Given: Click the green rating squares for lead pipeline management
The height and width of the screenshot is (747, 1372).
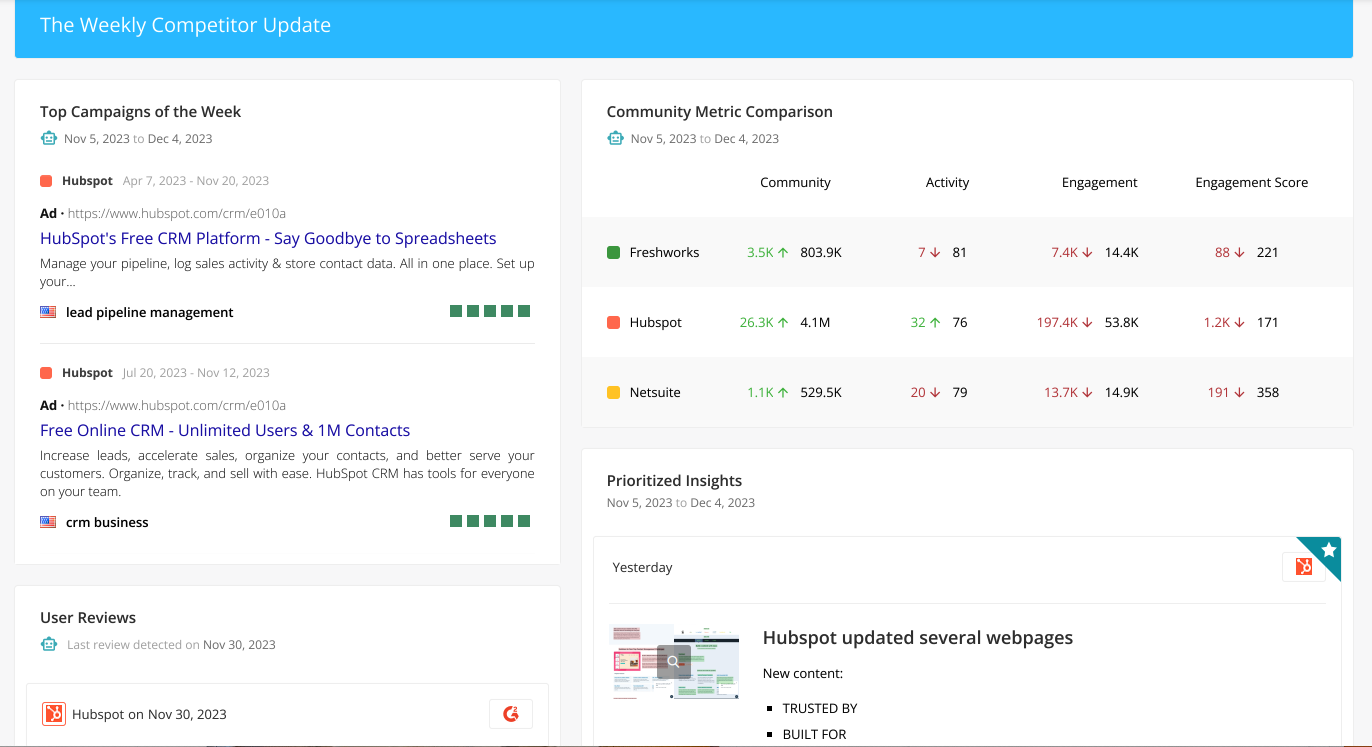Looking at the screenshot, I should pyautogui.click(x=490, y=311).
